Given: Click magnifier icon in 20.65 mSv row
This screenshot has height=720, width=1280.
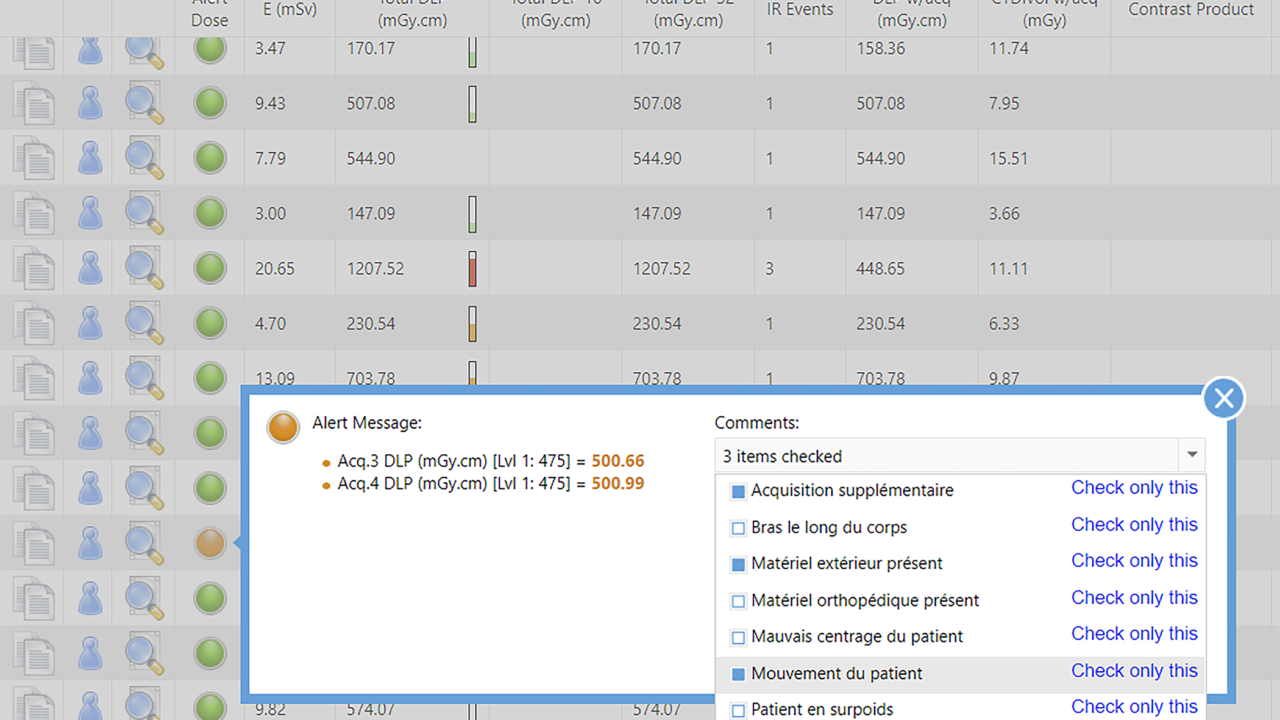Looking at the screenshot, I should tap(144, 268).
